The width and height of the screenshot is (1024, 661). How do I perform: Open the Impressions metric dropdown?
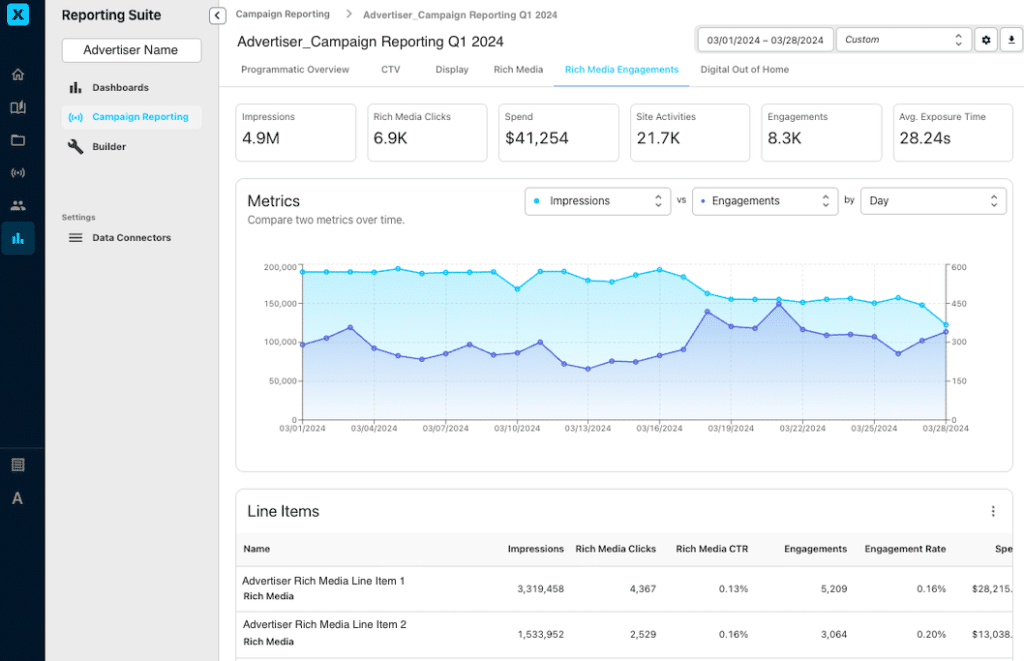(x=597, y=201)
